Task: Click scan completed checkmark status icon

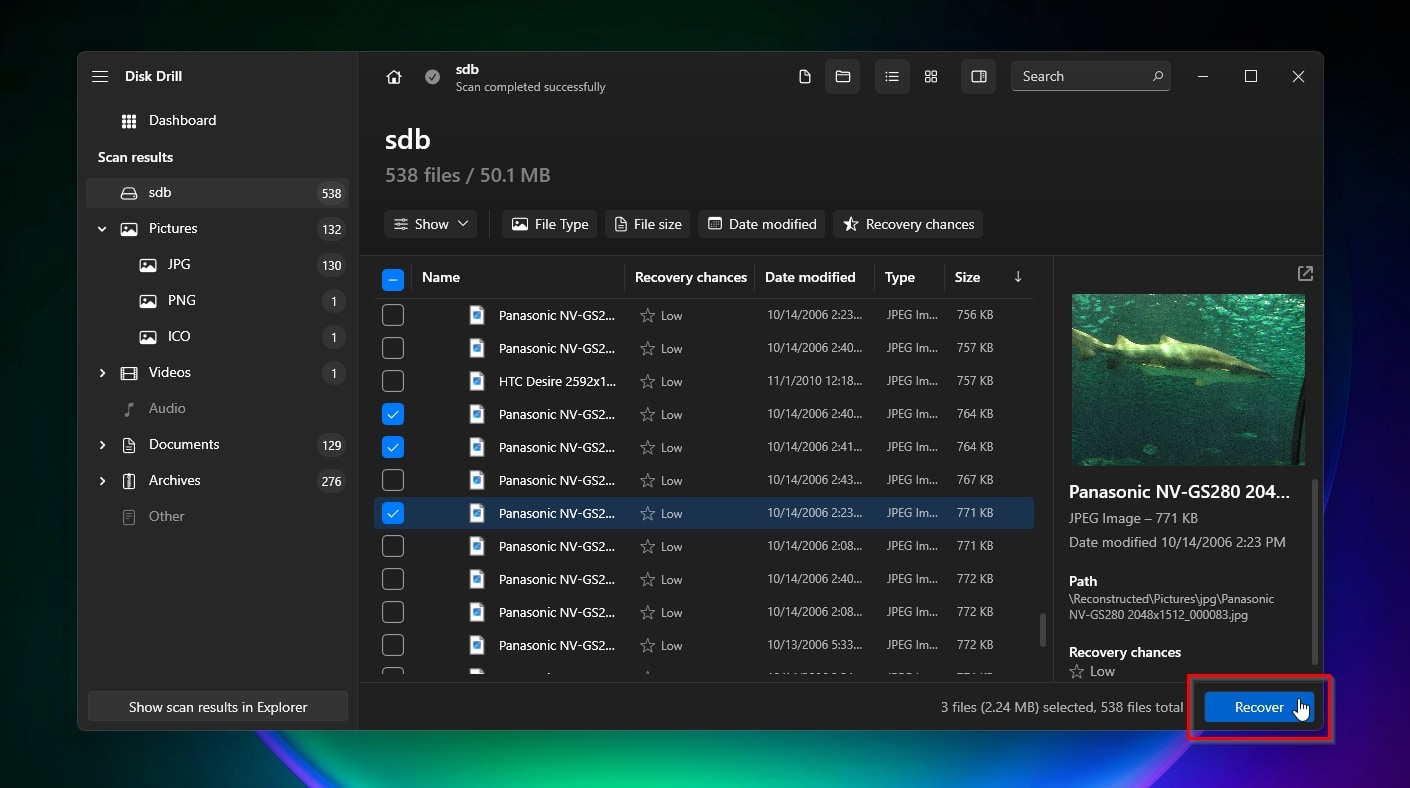Action: (432, 77)
